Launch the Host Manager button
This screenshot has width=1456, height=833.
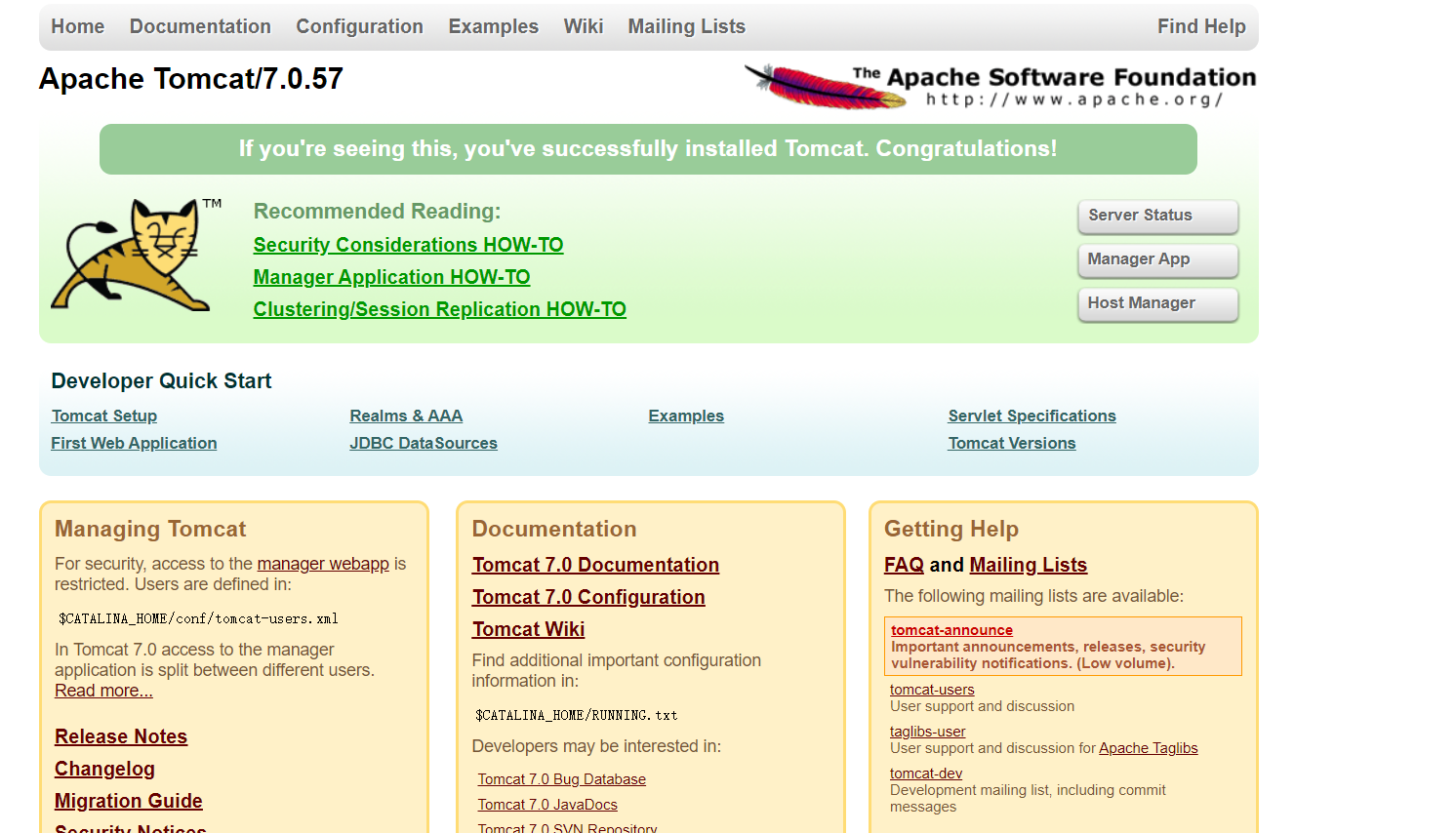[1158, 304]
